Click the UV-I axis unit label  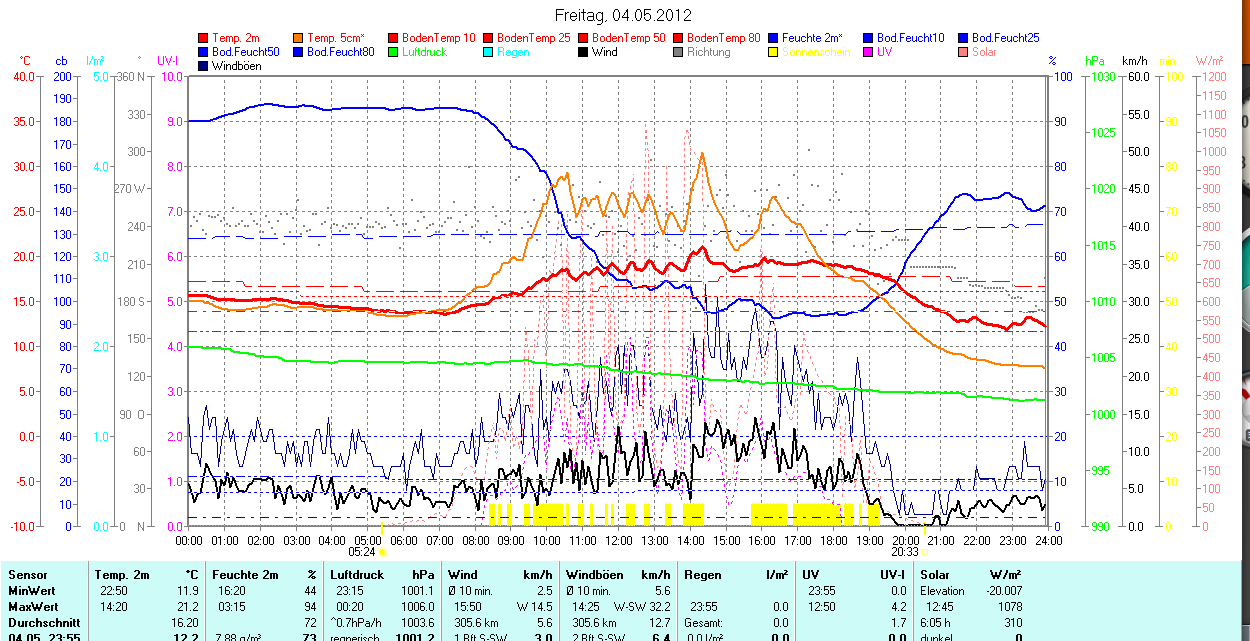click(168, 61)
